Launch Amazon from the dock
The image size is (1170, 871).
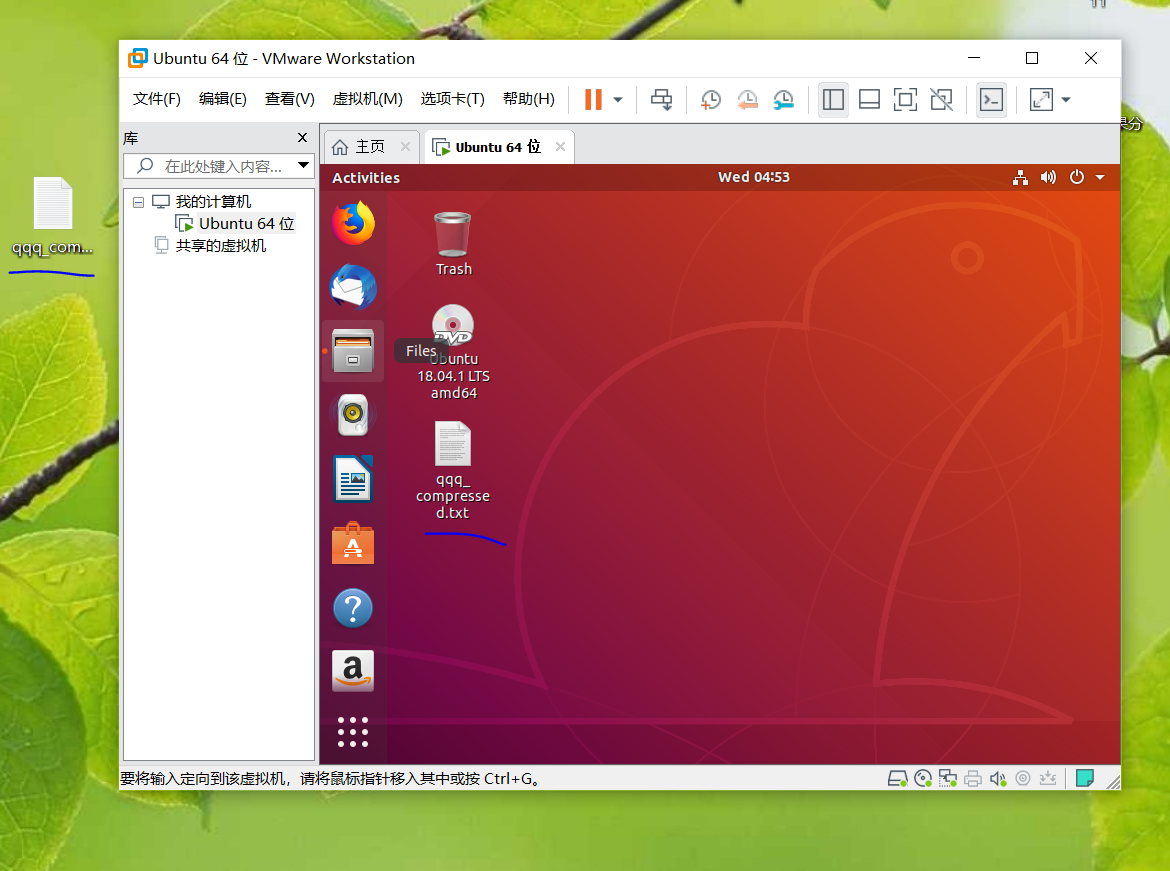tap(353, 671)
